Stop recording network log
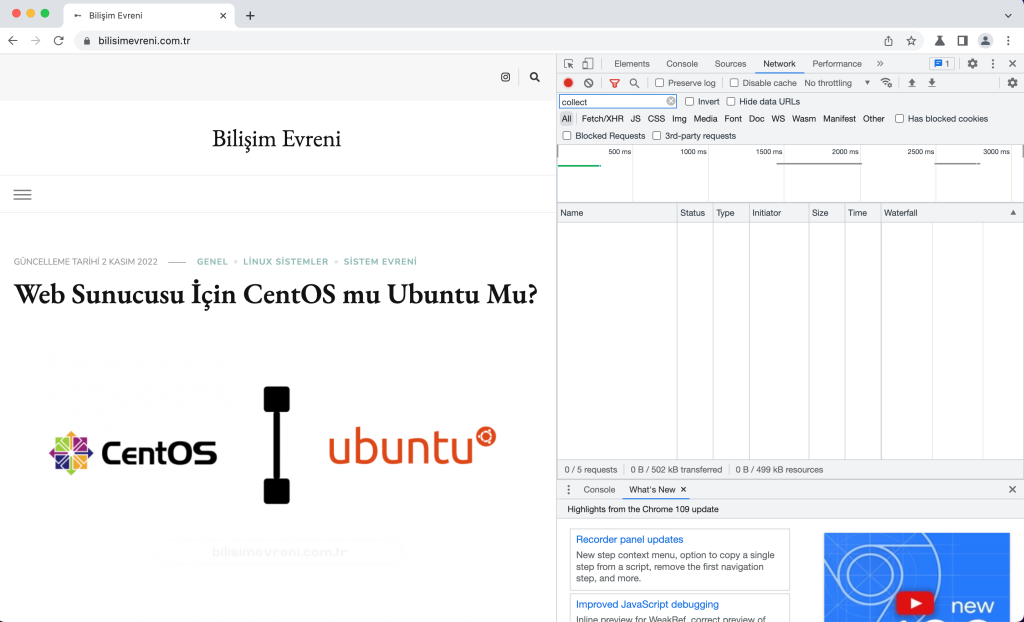This screenshot has height=622, width=1024. coord(568,83)
